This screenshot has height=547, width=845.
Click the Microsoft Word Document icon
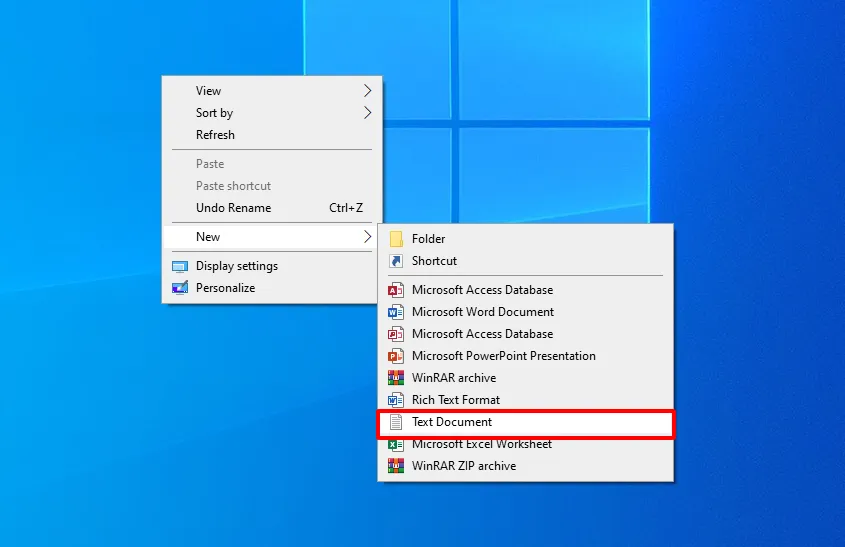tap(395, 312)
